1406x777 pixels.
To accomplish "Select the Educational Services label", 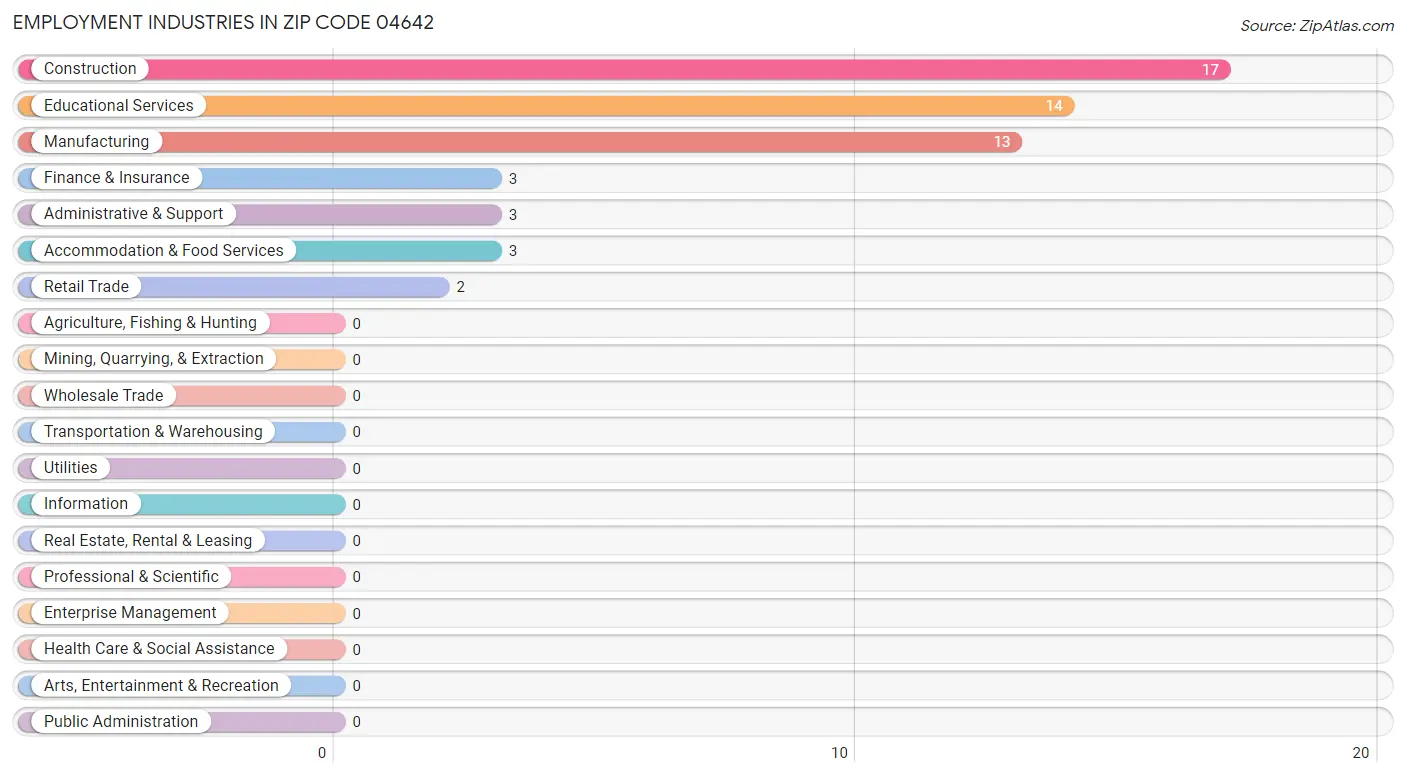I will (119, 105).
